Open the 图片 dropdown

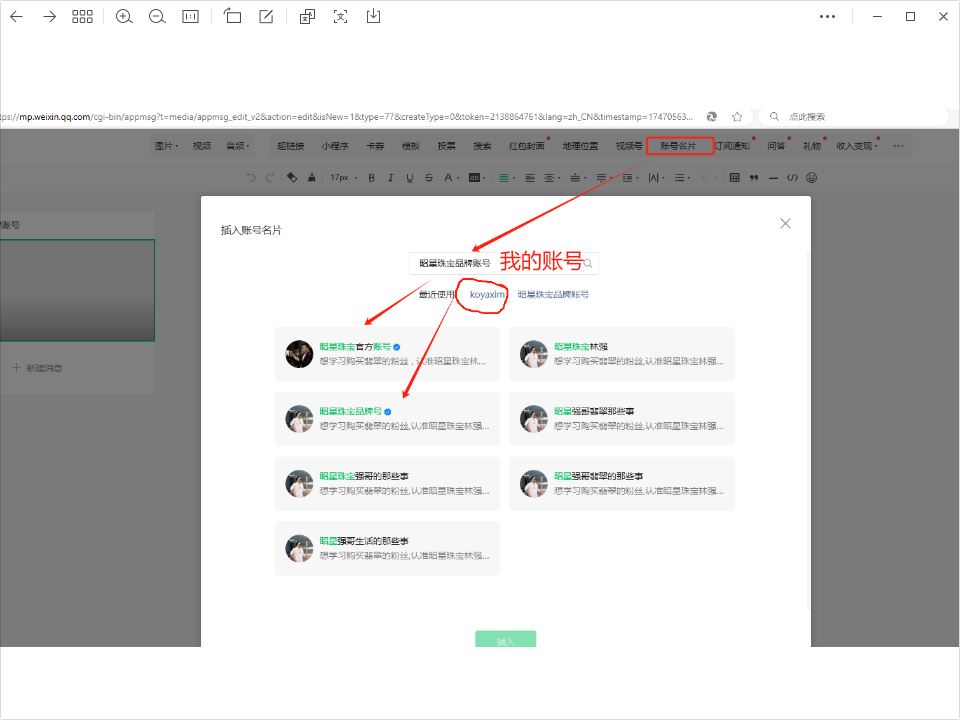tap(166, 146)
